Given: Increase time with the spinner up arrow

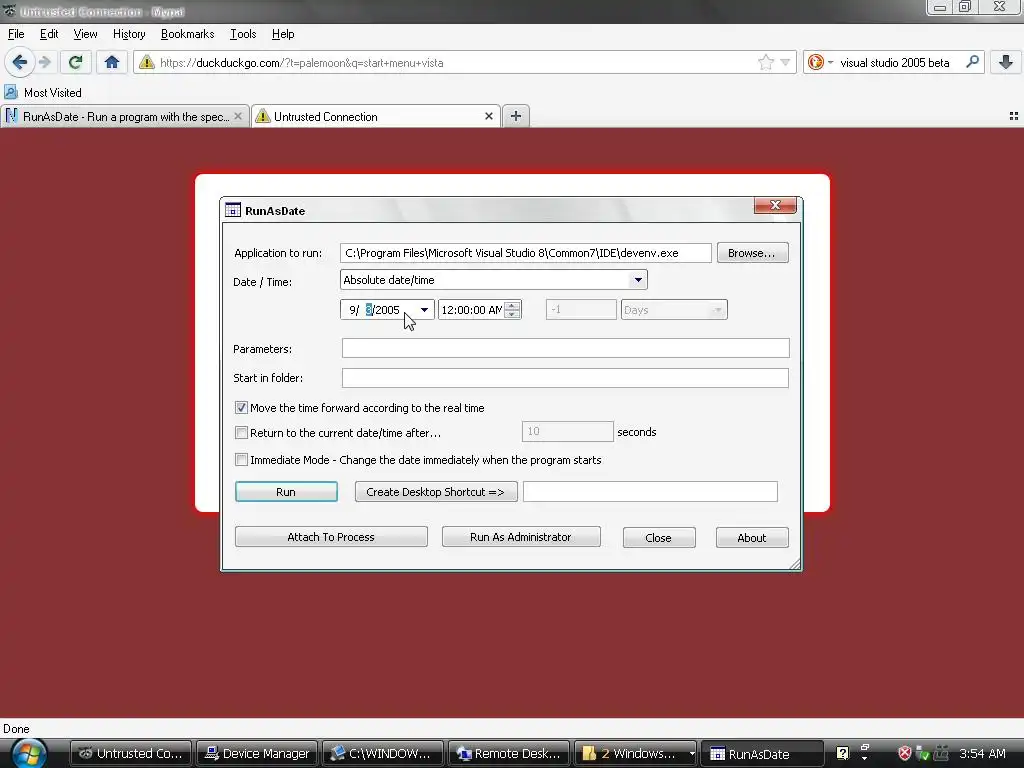Looking at the screenshot, I should [513, 305].
